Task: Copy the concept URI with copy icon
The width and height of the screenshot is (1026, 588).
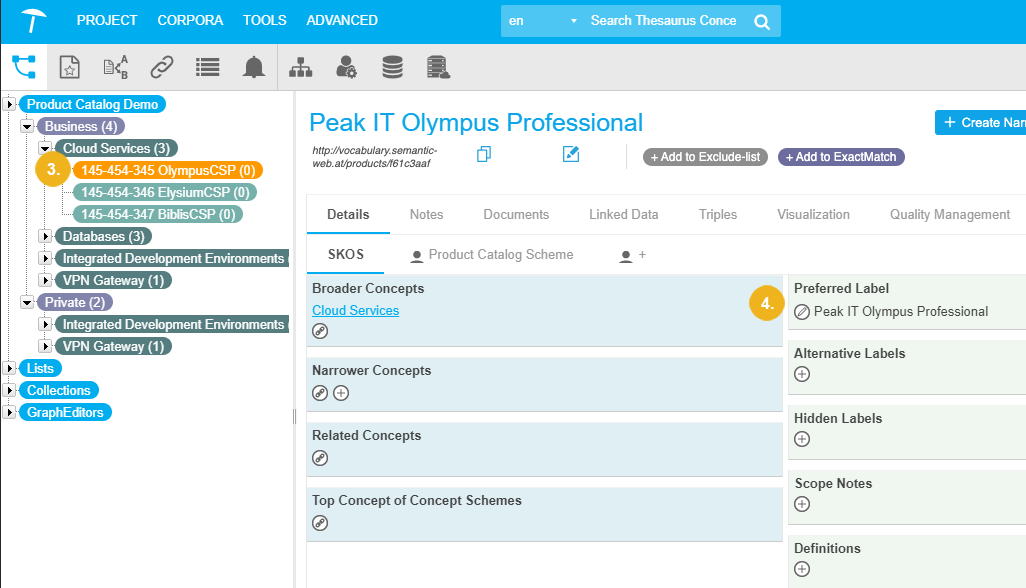Action: (x=484, y=154)
